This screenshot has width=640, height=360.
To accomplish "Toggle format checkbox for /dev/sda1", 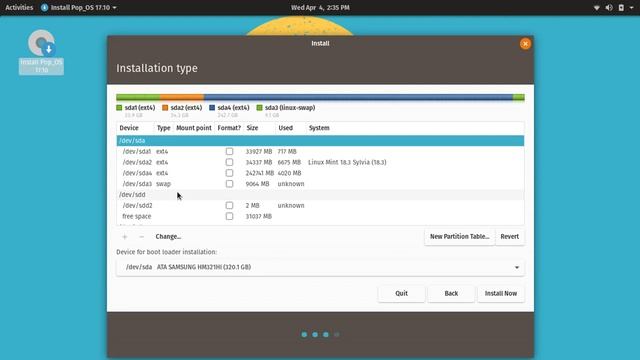I will pos(229,151).
